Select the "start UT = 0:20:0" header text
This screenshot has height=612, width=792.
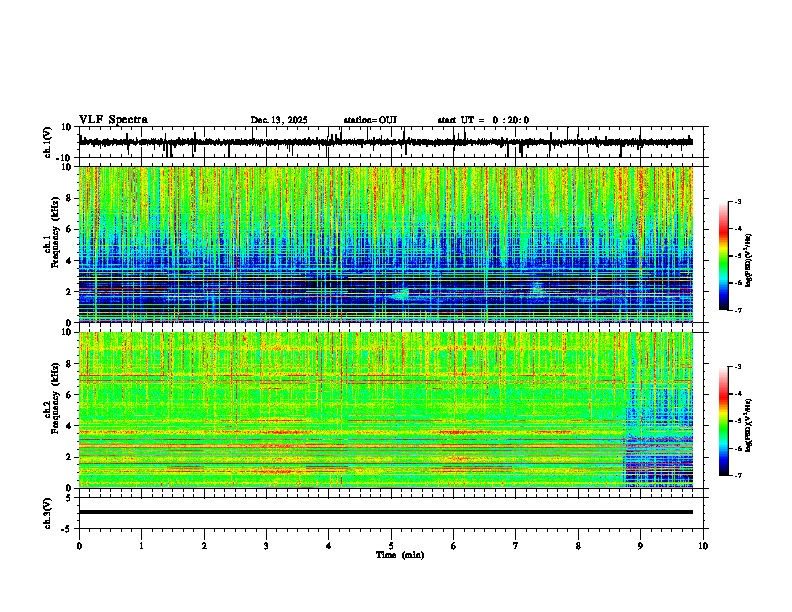click(483, 120)
